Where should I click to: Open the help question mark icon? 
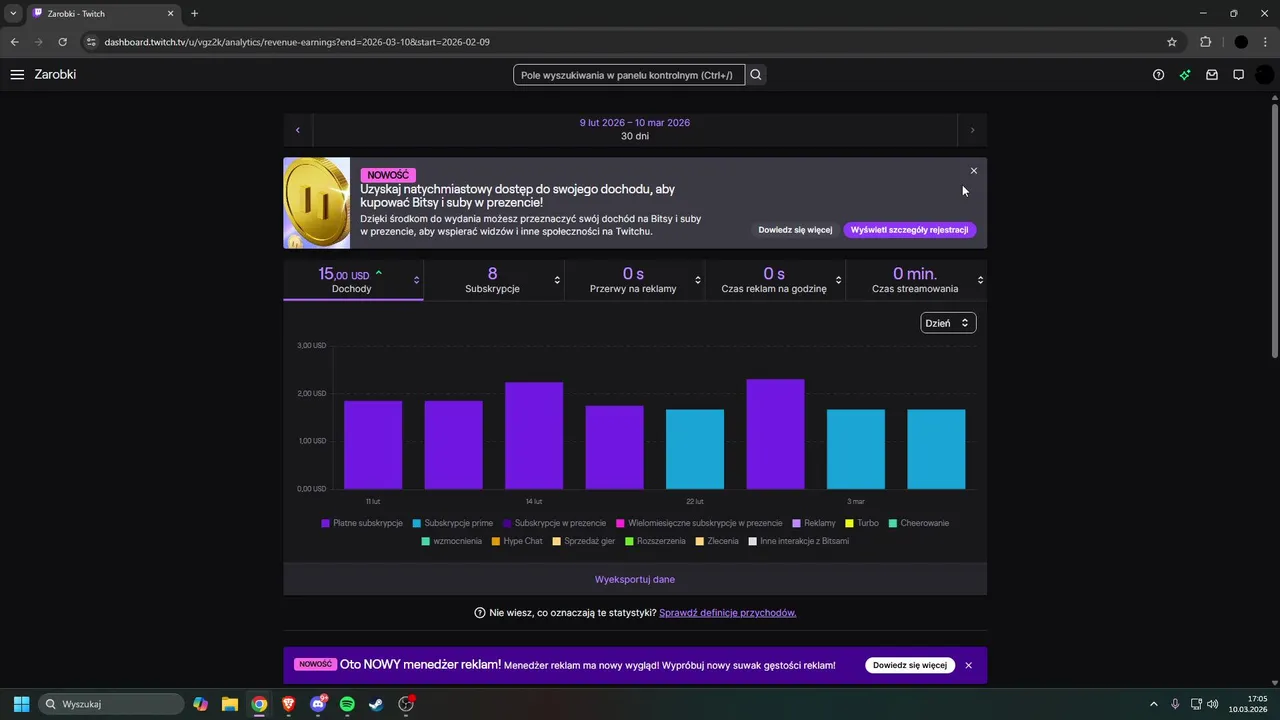point(1158,75)
